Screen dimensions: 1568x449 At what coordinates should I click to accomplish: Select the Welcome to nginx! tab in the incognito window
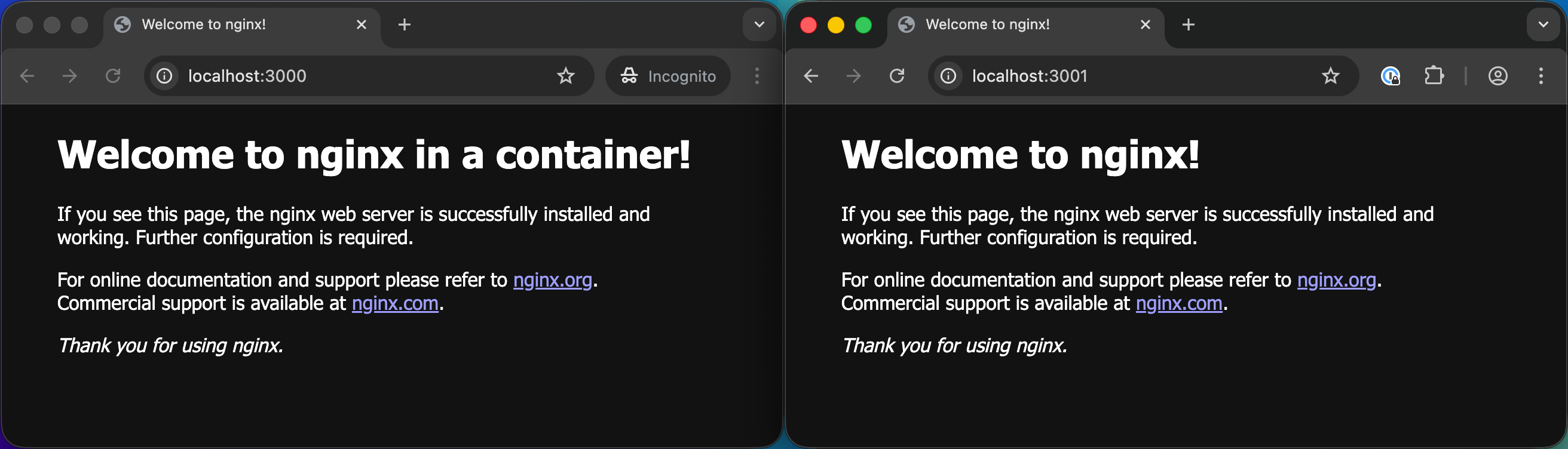pyautogui.click(x=242, y=25)
